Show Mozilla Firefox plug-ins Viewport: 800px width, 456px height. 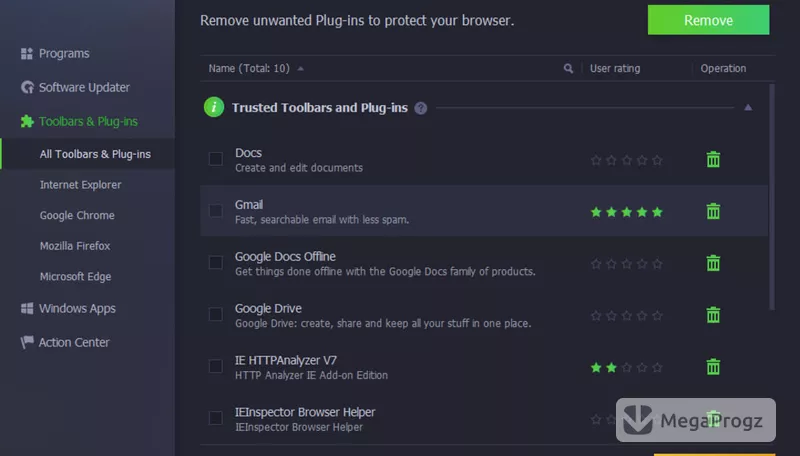(x=75, y=246)
